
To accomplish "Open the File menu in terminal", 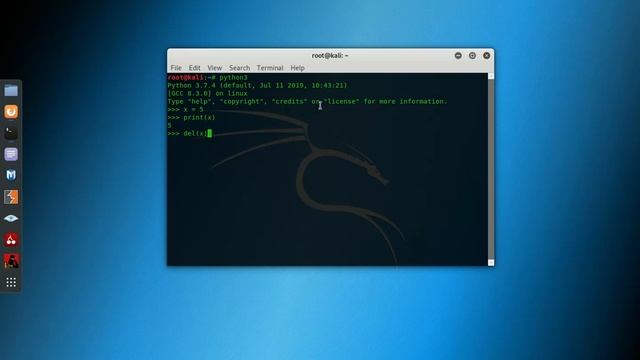I will tap(176, 68).
